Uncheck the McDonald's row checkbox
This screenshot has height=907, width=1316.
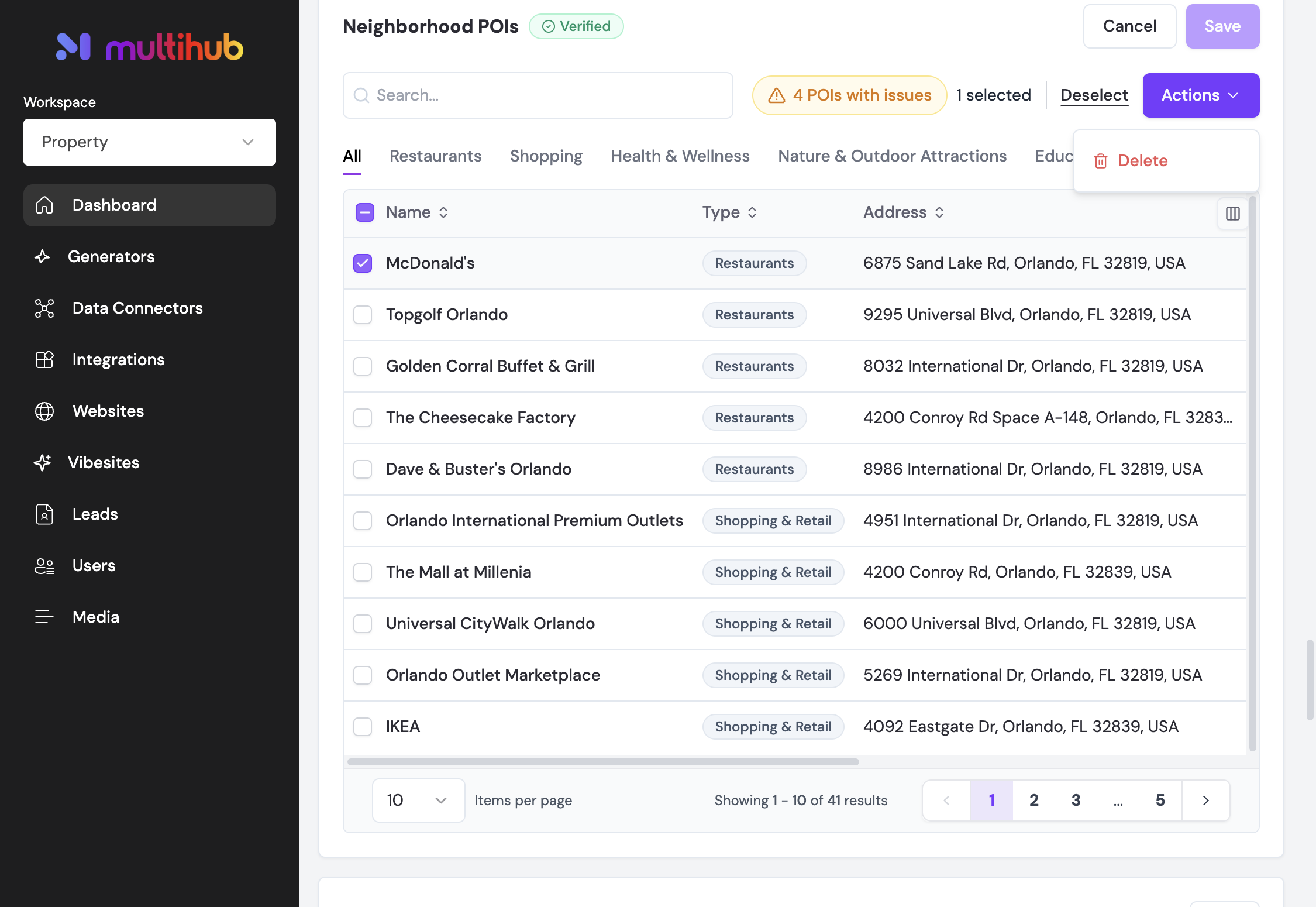(363, 263)
